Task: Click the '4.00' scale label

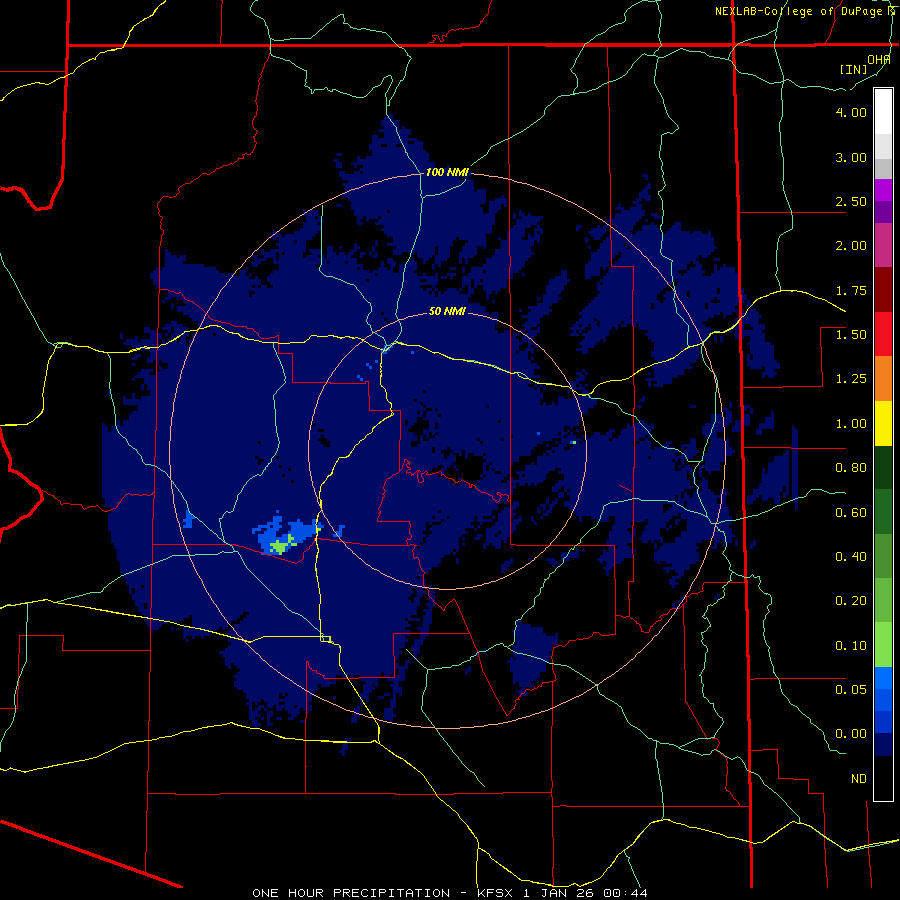Action: click(851, 112)
